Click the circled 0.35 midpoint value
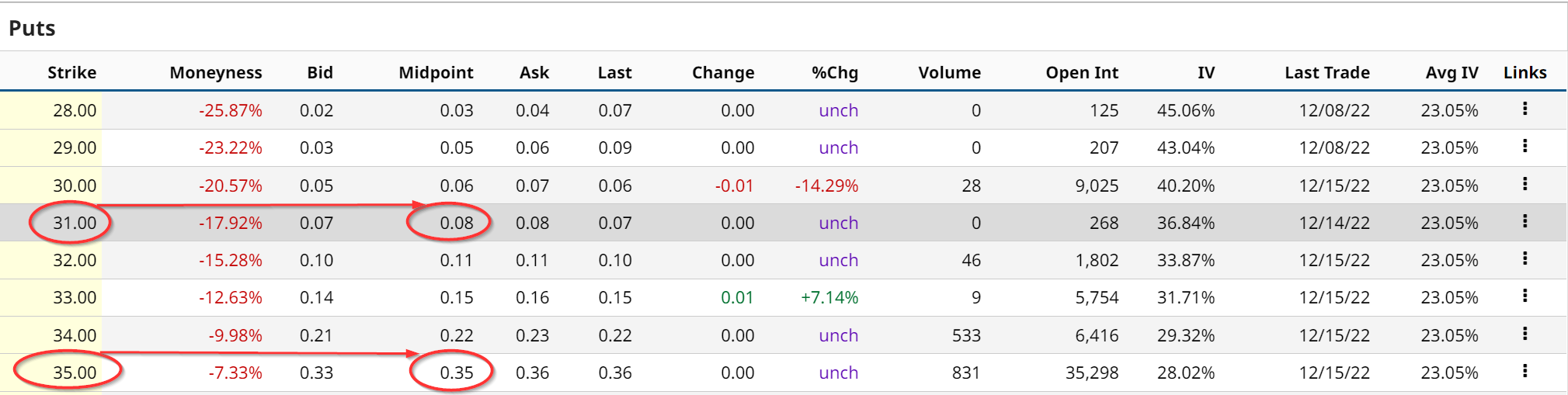This screenshot has width=1568, height=395. tap(456, 373)
